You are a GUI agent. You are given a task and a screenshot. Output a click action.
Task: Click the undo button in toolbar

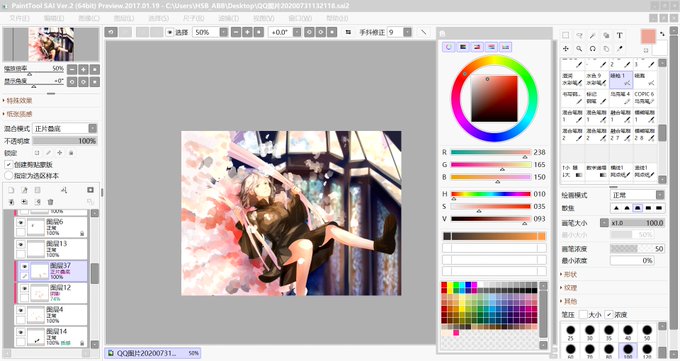coord(111,32)
